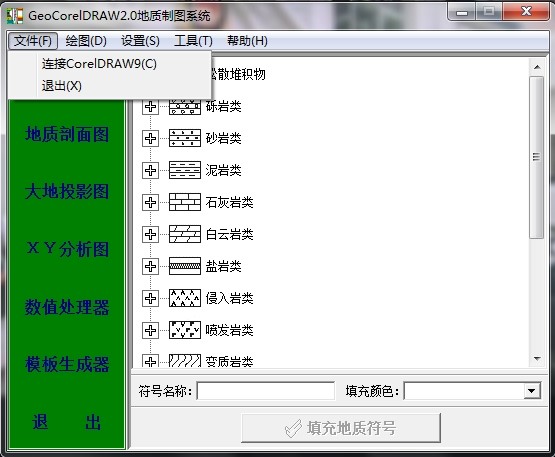555x457 pixels.
Task: Select the 砂岩类 tree label
Action: (x=224, y=138)
